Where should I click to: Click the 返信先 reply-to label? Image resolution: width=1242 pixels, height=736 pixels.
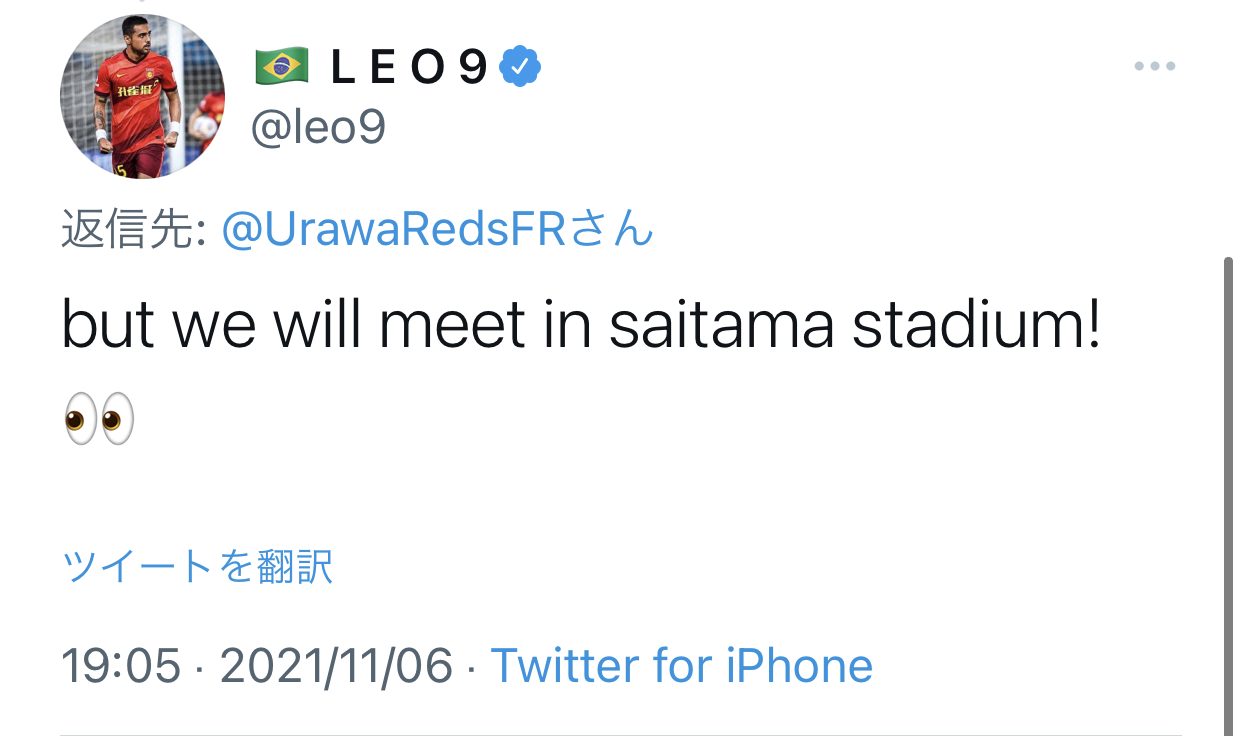(133, 230)
